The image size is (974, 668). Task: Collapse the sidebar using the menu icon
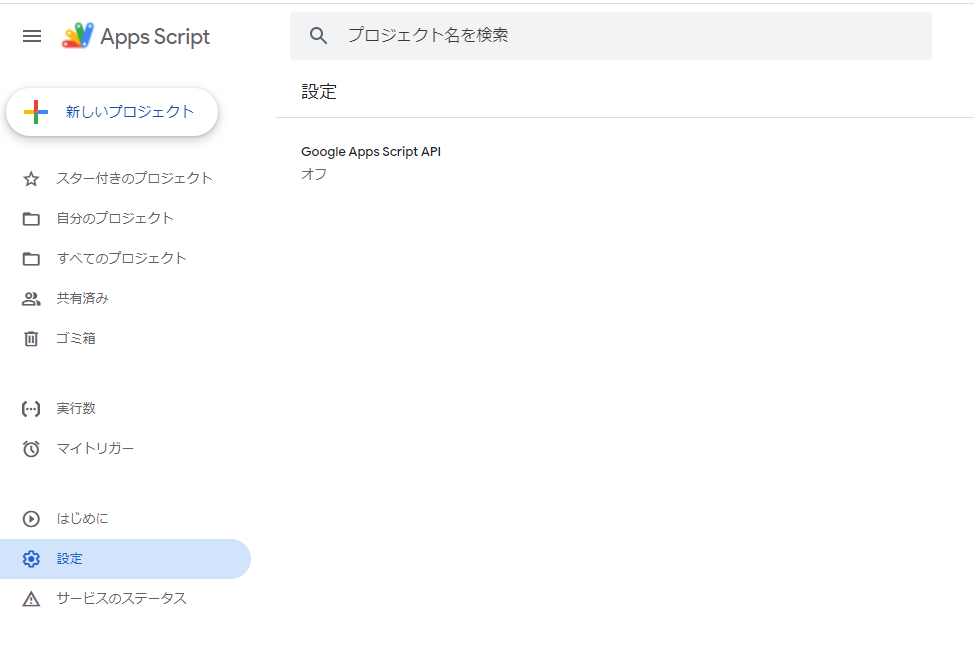point(31,36)
